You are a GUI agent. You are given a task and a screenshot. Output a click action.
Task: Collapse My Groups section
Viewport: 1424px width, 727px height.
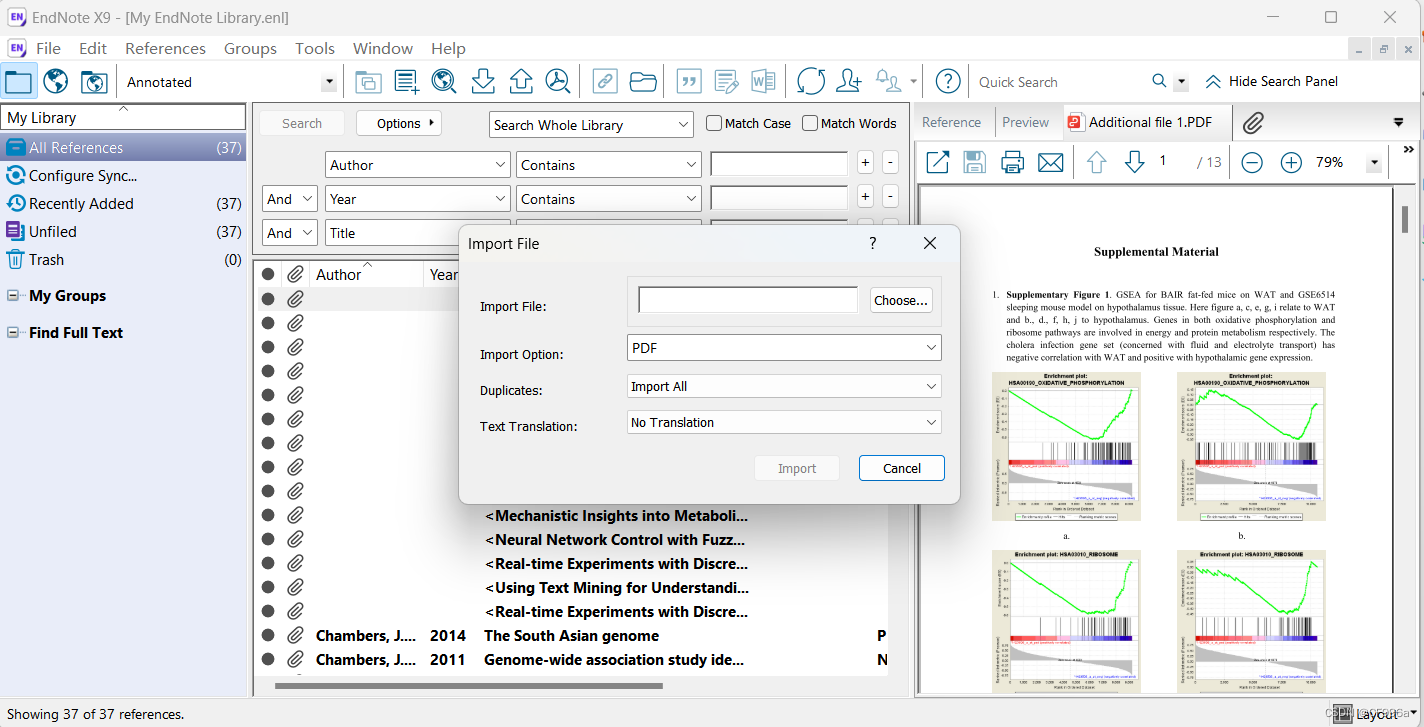click(x=12, y=296)
